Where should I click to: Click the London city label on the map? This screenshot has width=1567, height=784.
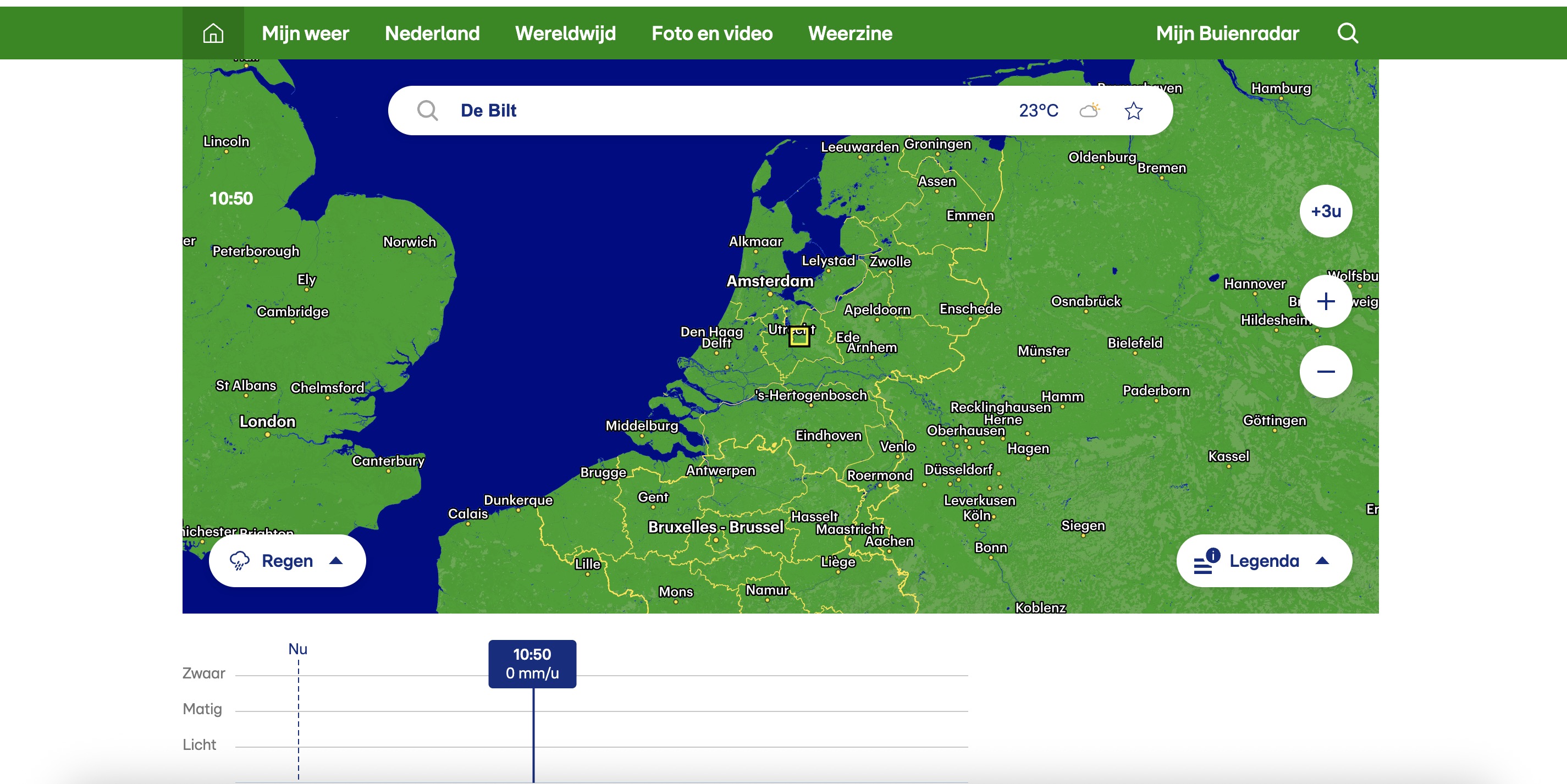[267, 422]
